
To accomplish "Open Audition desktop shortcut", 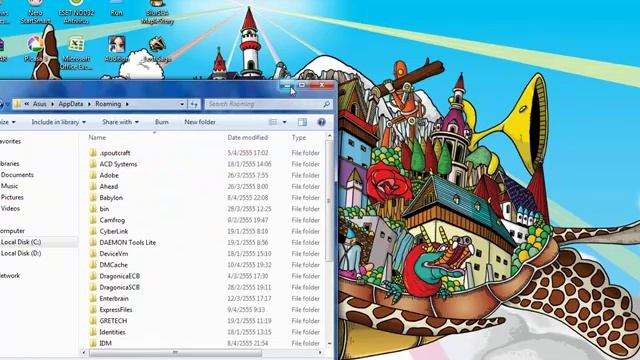I will point(116,49).
